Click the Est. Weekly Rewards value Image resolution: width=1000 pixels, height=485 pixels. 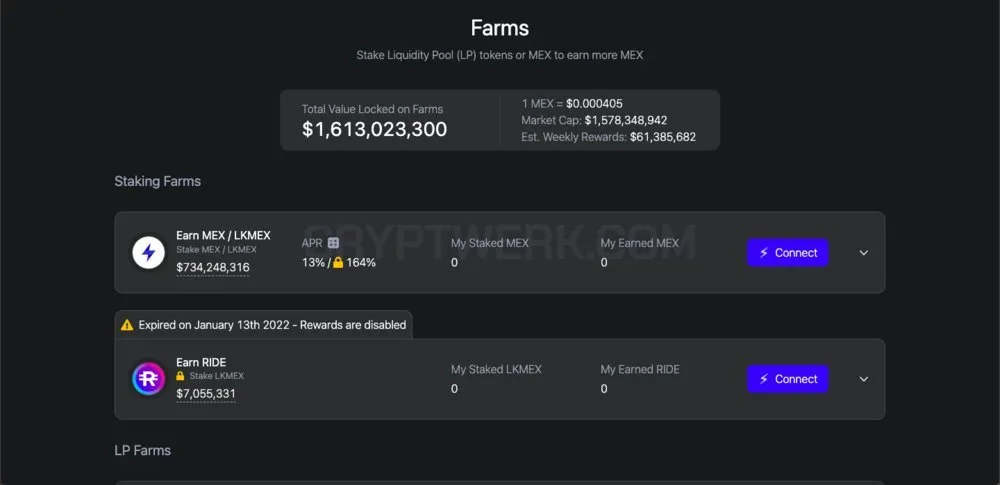coord(663,137)
